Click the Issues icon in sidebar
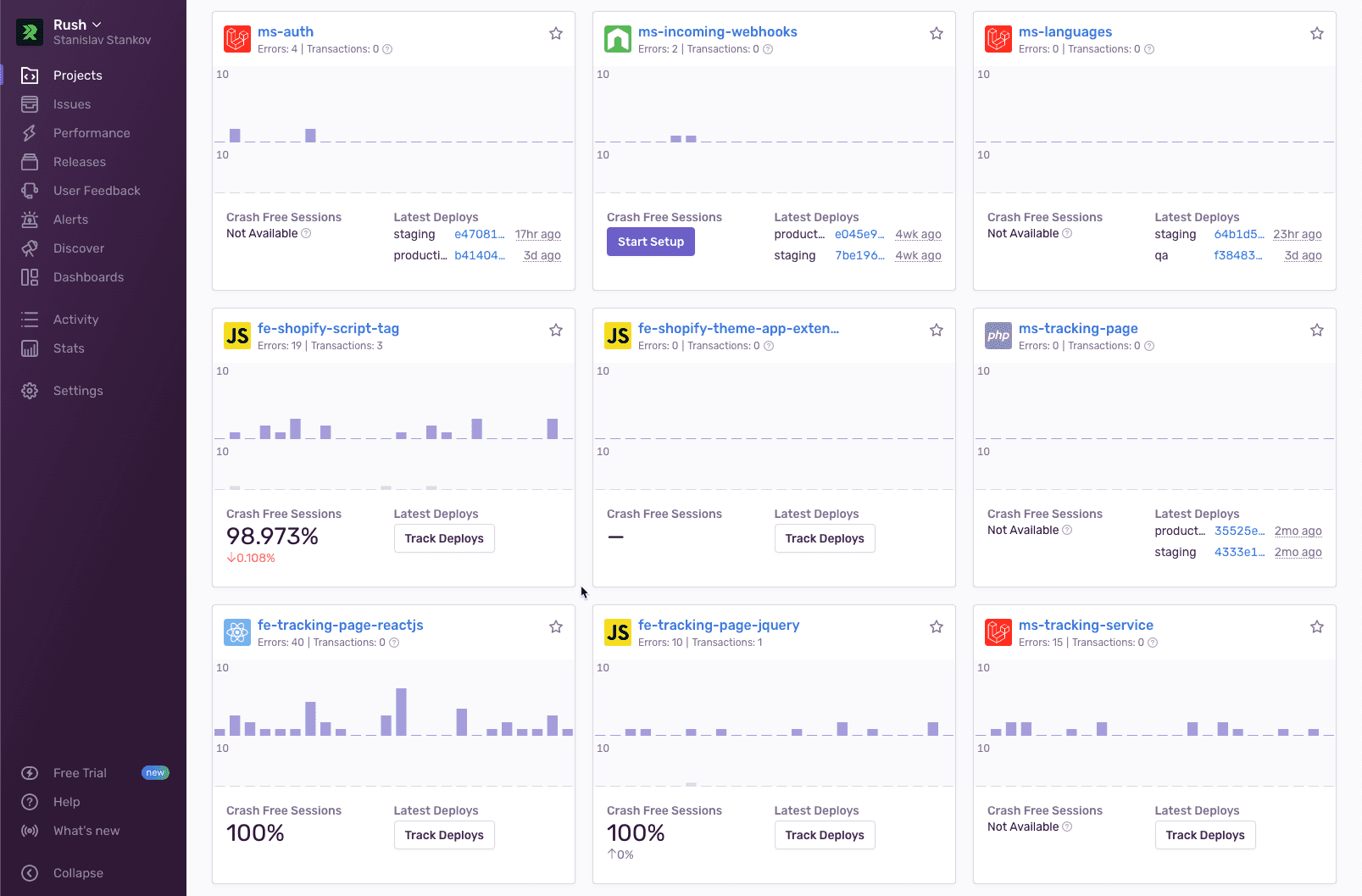Screen dimensions: 1362x896 [x=30, y=104]
